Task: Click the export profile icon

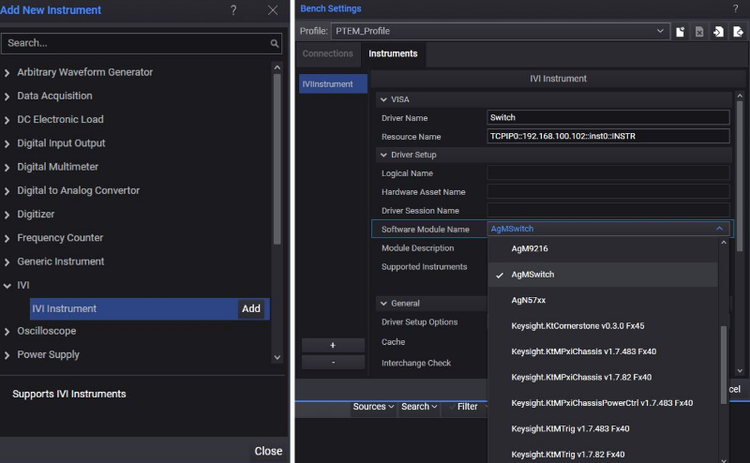Action: point(738,32)
